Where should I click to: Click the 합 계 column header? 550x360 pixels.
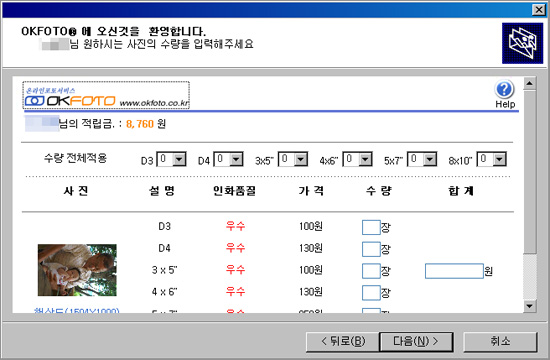461,191
